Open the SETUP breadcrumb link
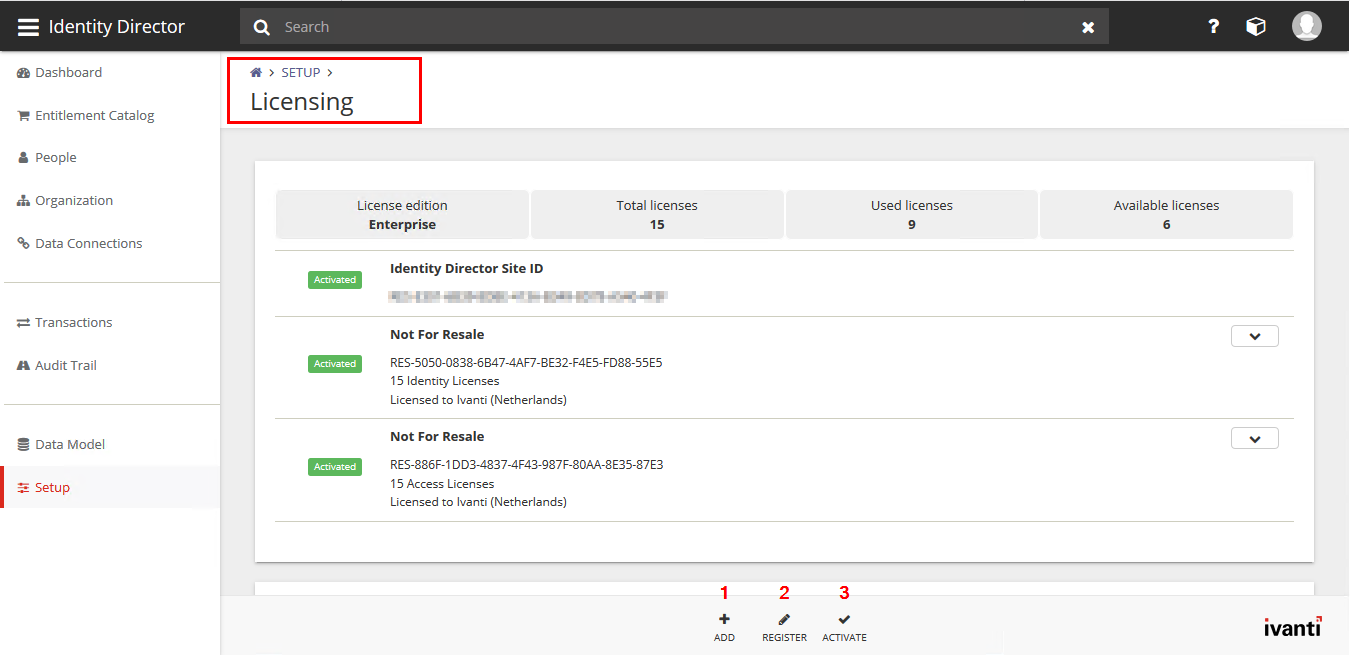Image resolution: width=1350 pixels, height=655 pixels. [300, 72]
